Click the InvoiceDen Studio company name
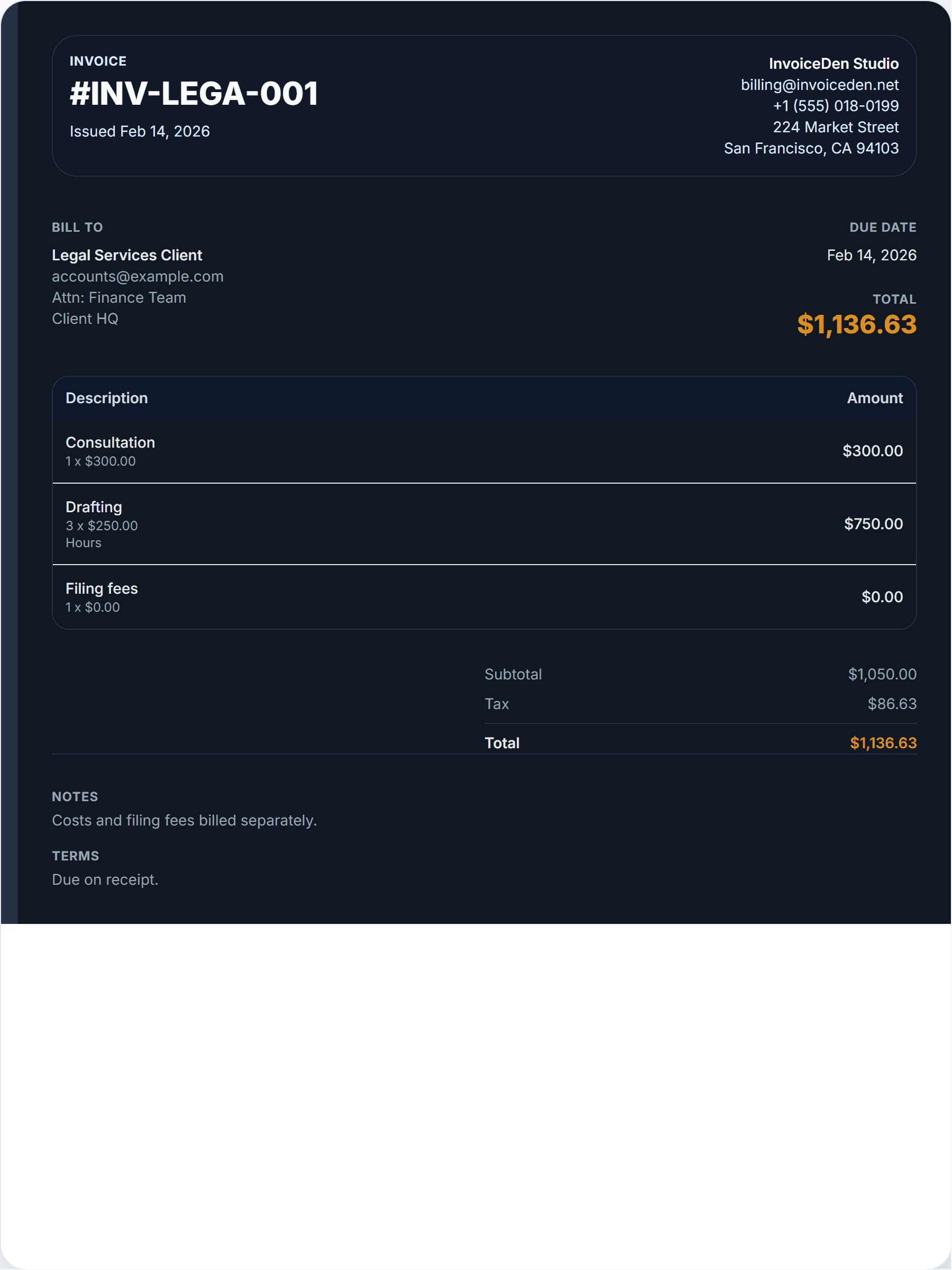The width and height of the screenshot is (952, 1270). (x=833, y=63)
